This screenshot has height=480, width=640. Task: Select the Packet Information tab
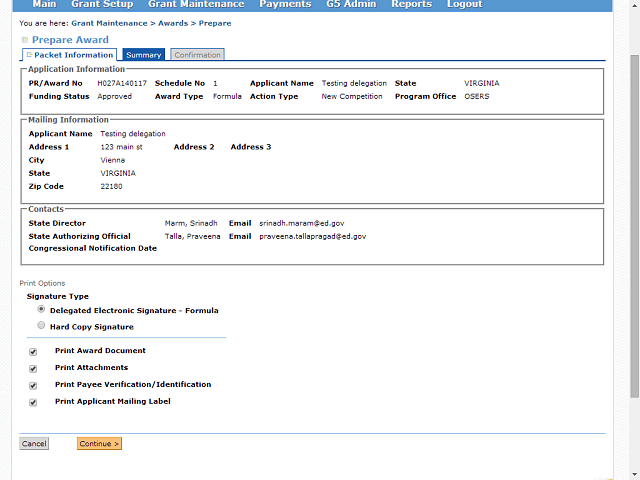(x=70, y=55)
